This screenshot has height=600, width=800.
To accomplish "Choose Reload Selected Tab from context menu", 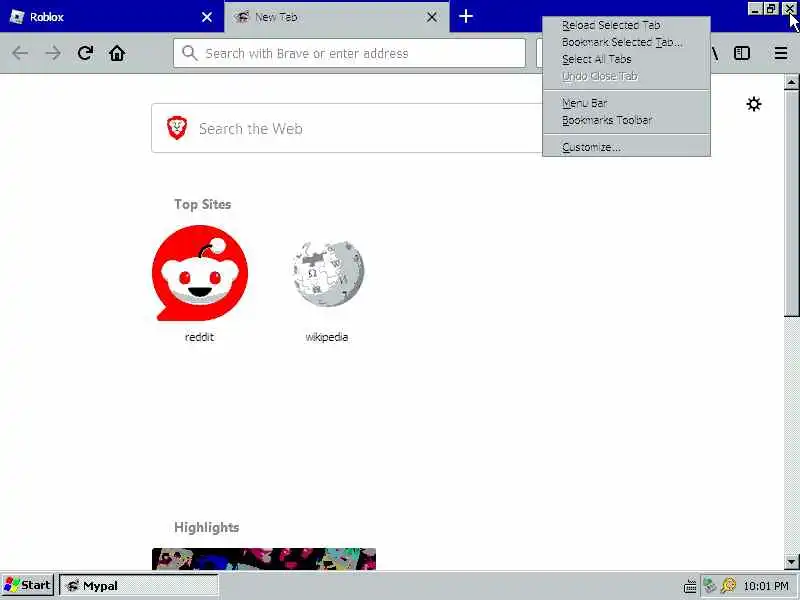I will point(626,25).
